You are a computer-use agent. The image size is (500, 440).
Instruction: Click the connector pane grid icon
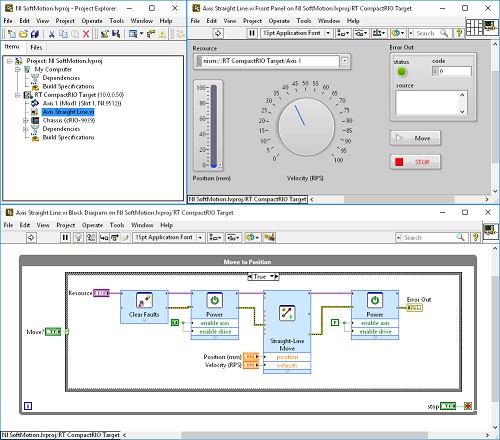[474, 27]
